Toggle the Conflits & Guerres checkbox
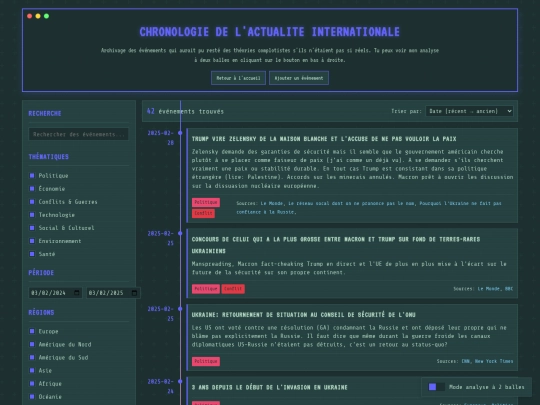This screenshot has width=540, height=405. [x=32, y=202]
